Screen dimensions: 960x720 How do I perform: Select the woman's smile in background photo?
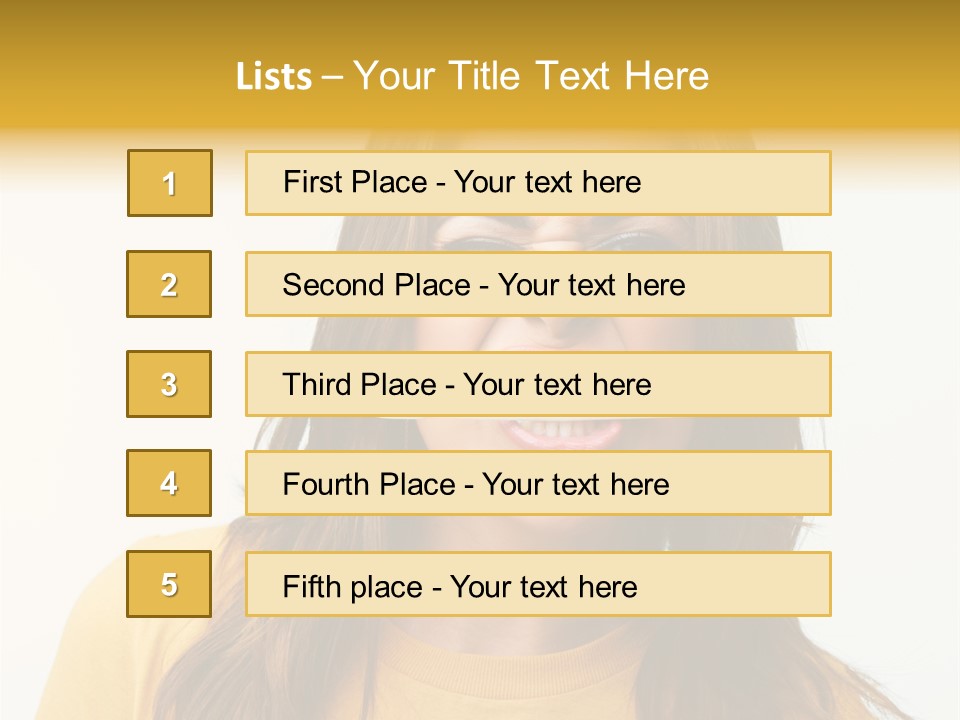561,433
